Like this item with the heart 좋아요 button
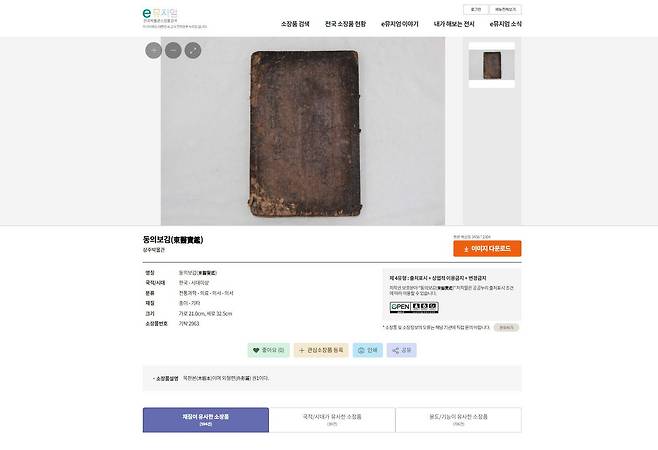 269,350
